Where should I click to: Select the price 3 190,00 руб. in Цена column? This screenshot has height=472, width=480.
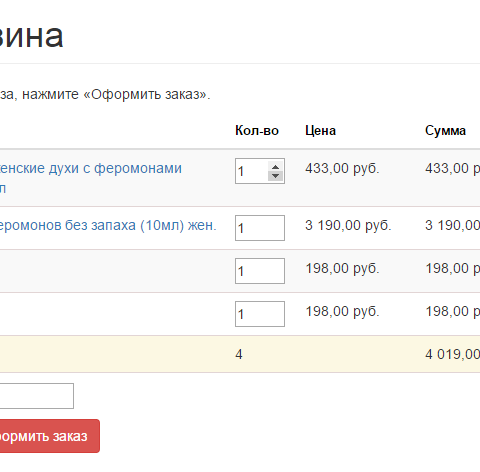(x=348, y=225)
